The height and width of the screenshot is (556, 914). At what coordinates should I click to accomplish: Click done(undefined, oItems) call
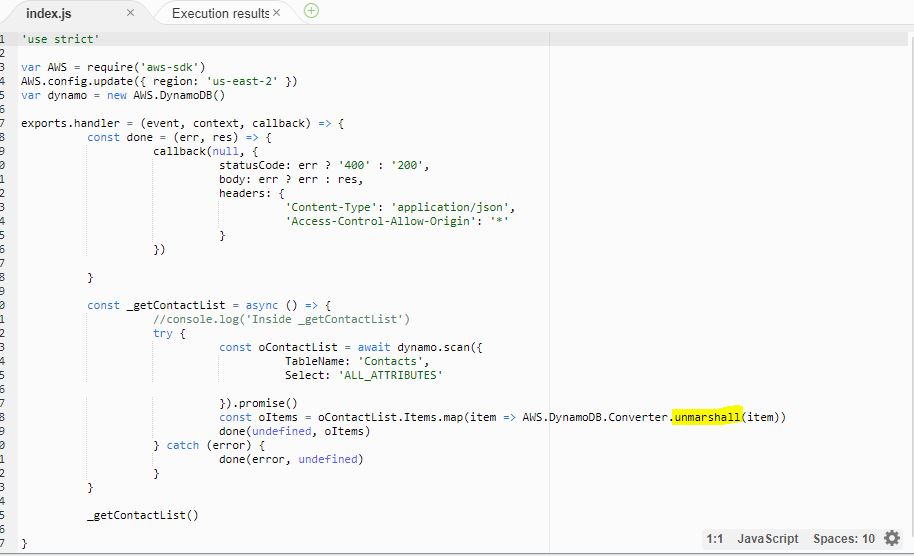click(x=294, y=431)
